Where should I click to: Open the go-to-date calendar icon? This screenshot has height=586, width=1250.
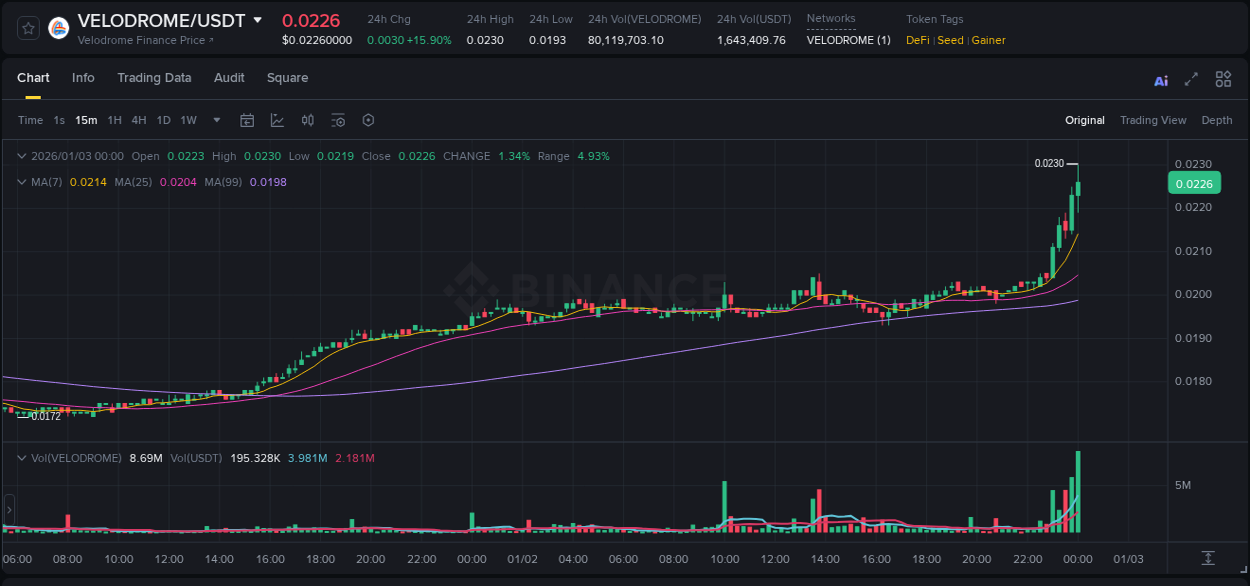click(247, 120)
